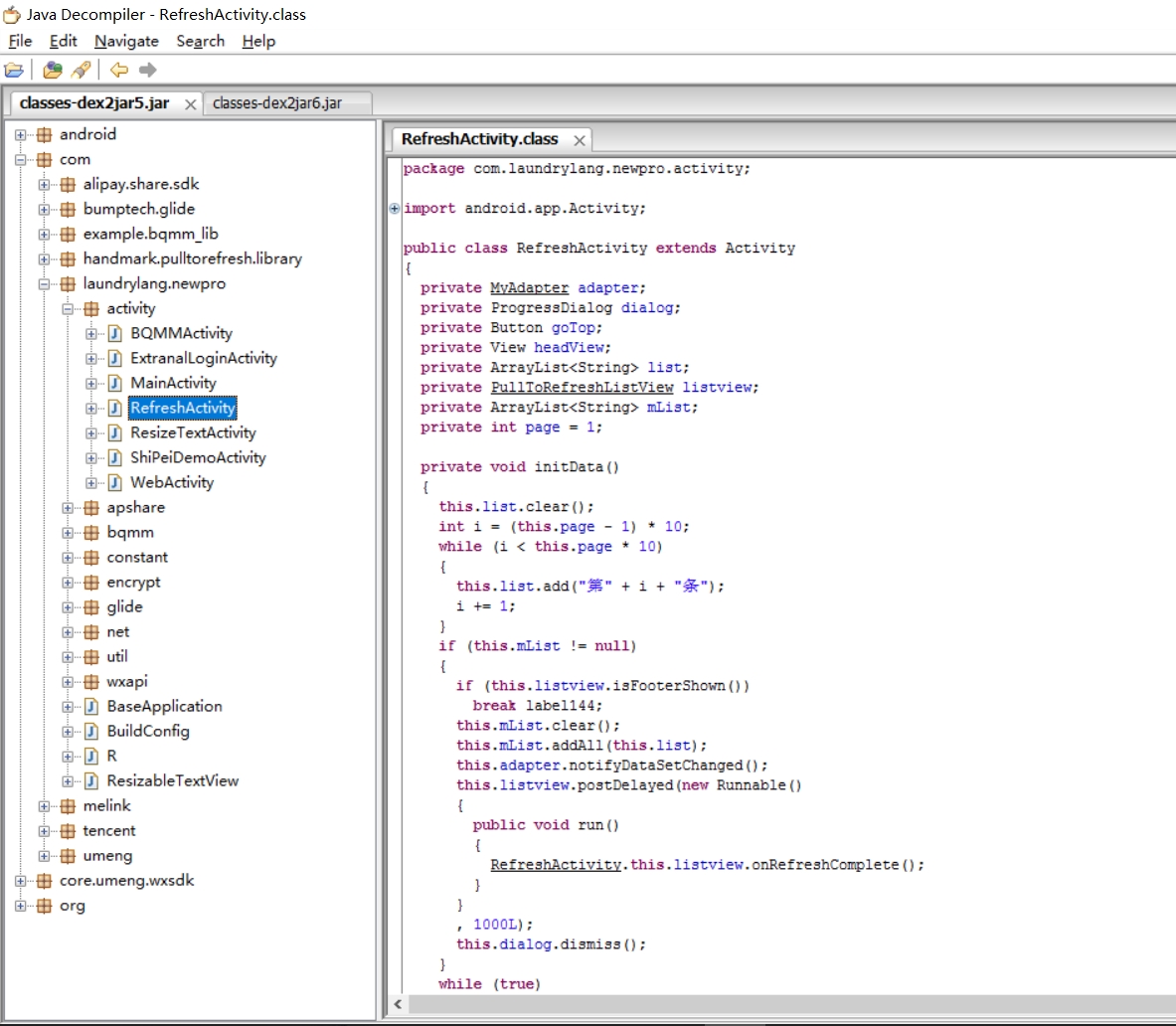Follow the MyAdapter type link
The width and height of the screenshot is (1176, 1026).
click(529, 288)
